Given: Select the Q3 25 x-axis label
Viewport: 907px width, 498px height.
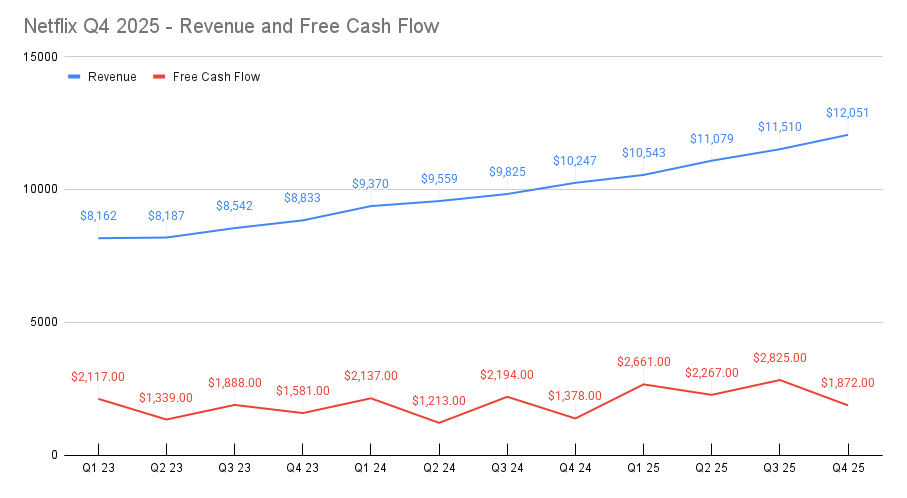Looking at the screenshot, I should click(x=779, y=467).
